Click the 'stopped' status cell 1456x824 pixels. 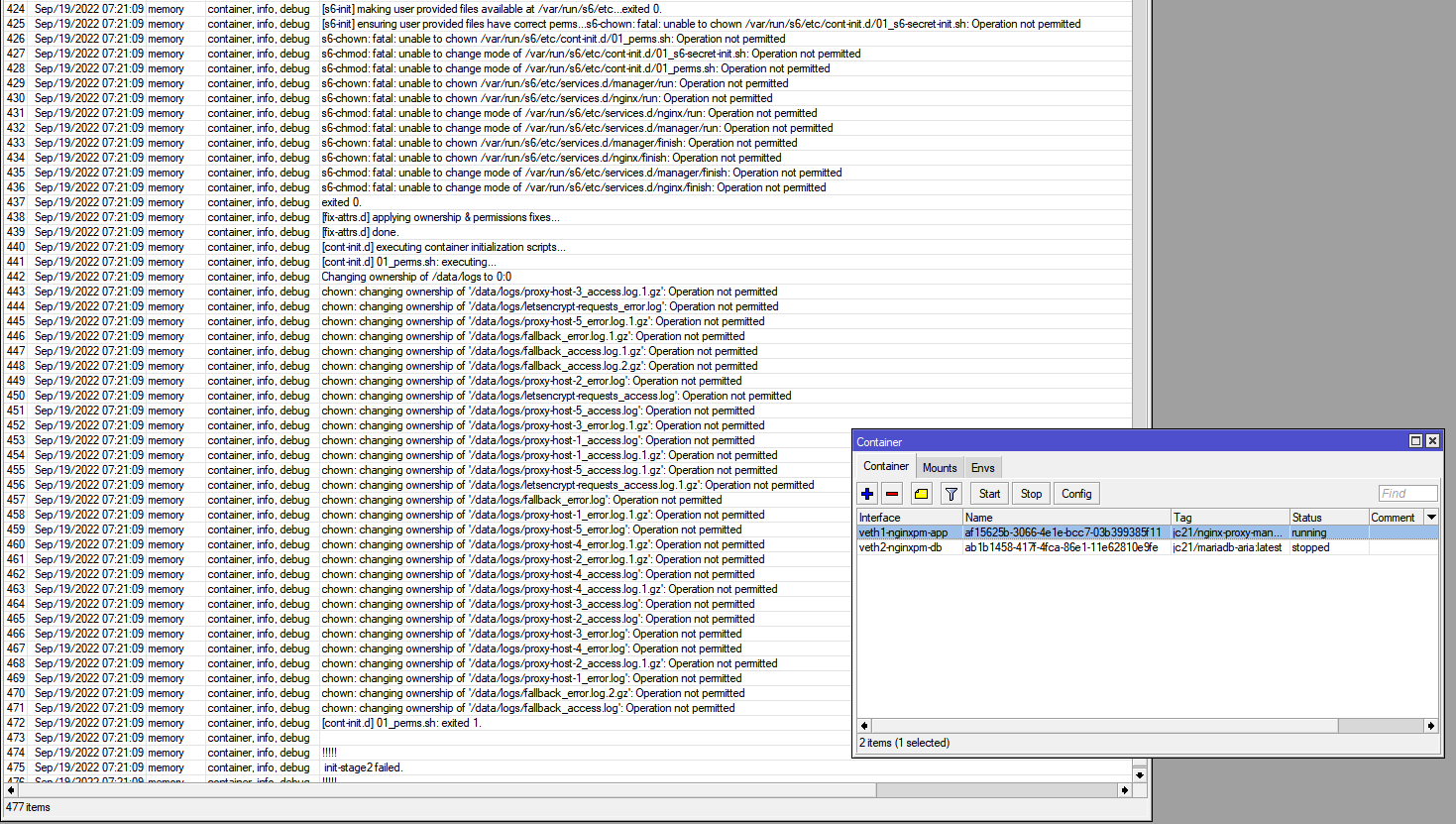click(1329, 547)
